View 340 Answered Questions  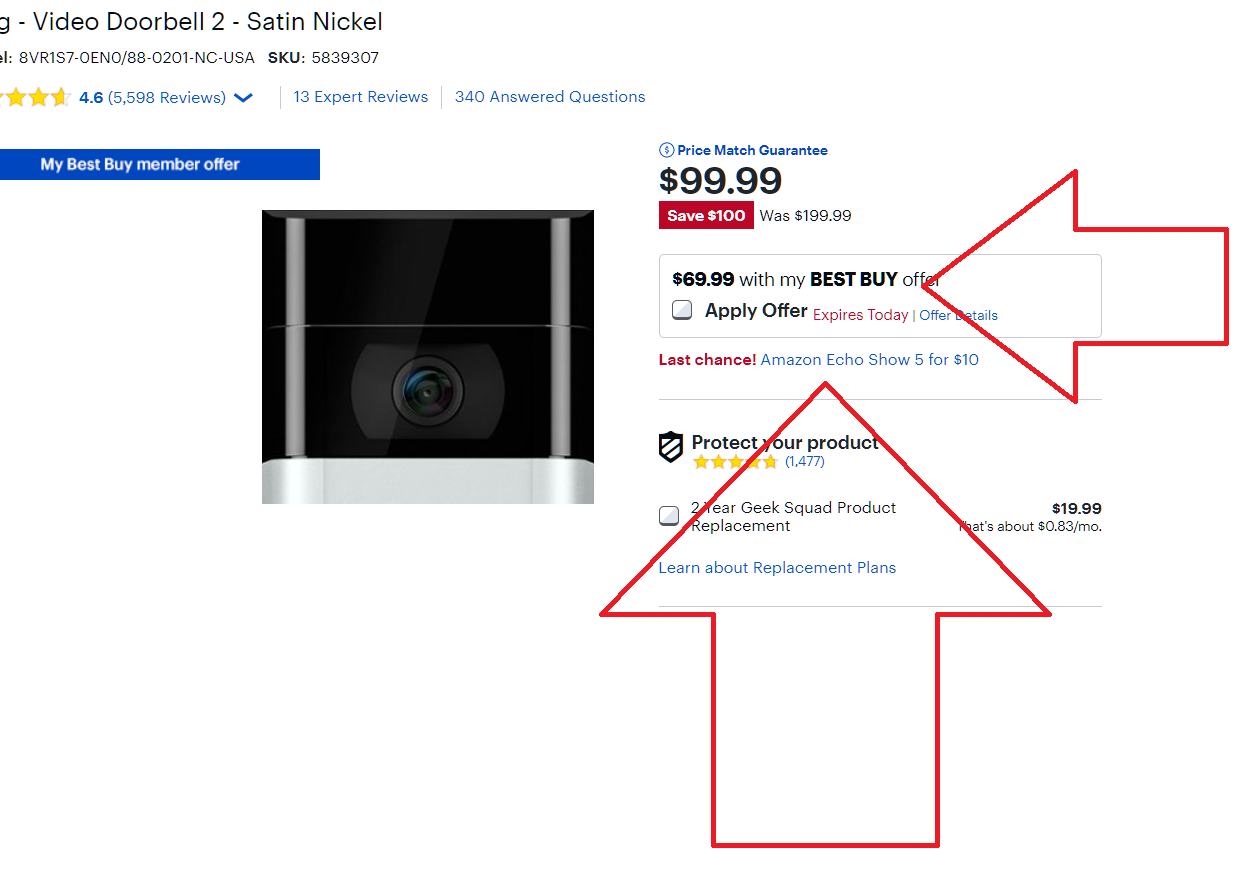550,97
